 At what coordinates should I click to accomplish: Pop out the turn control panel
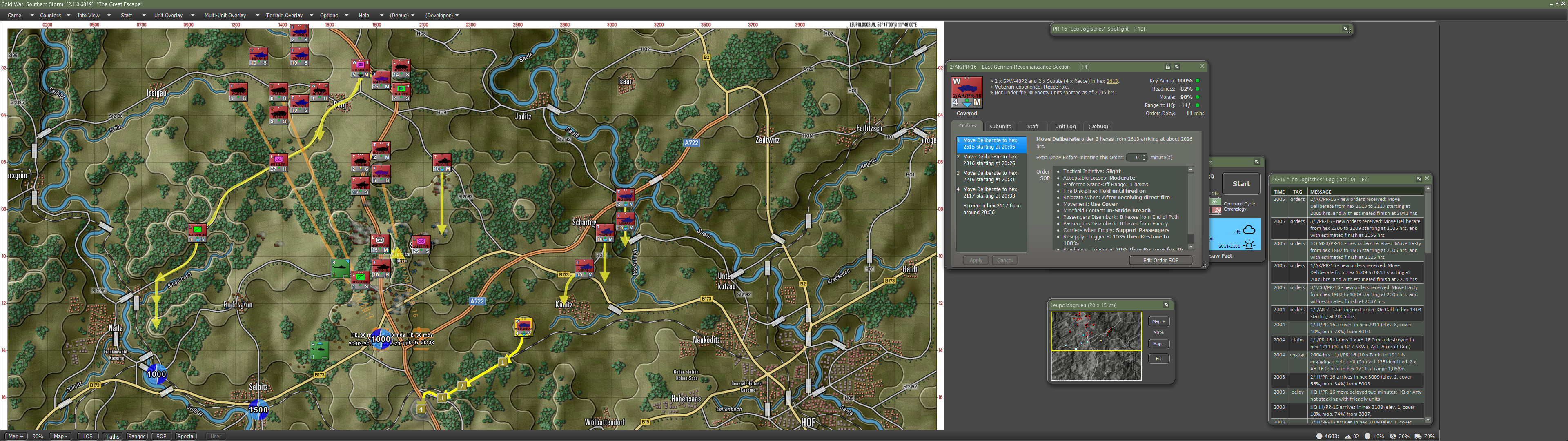(1256, 162)
